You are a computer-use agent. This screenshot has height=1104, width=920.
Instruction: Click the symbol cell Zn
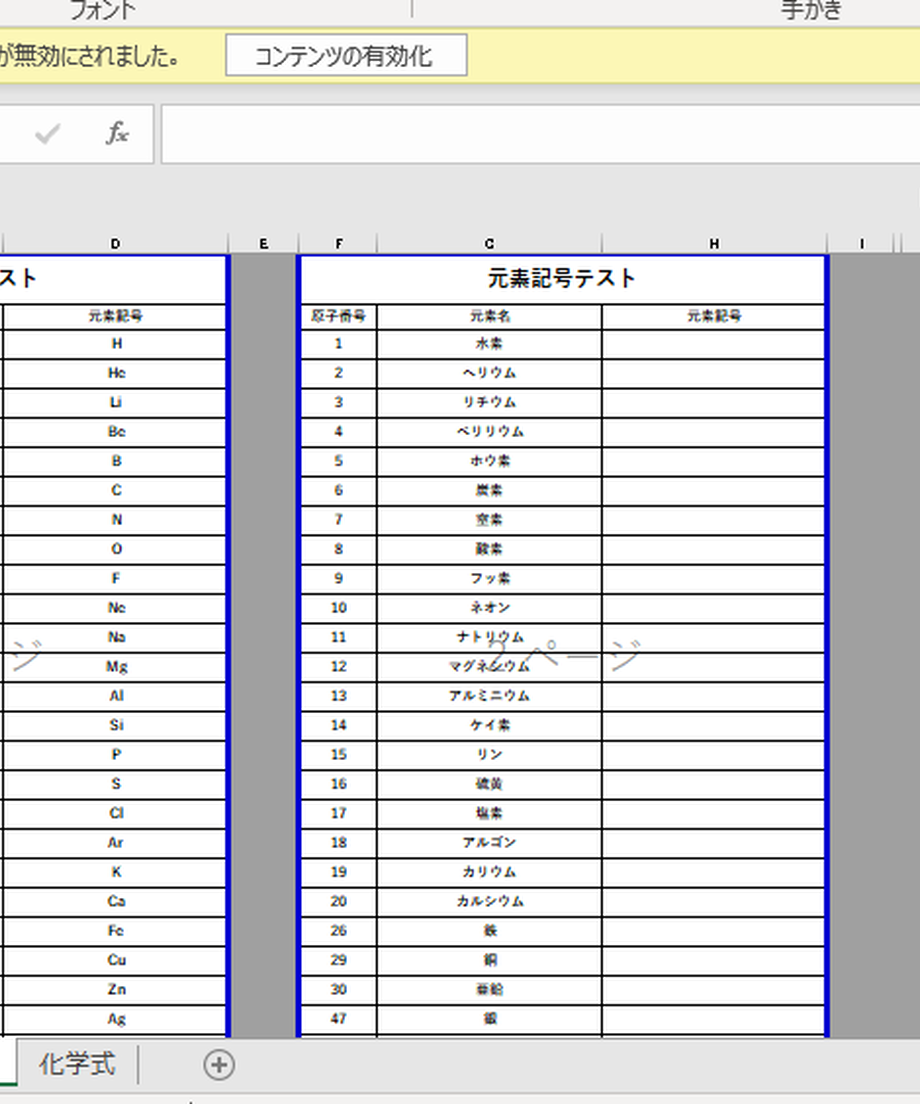(x=115, y=989)
